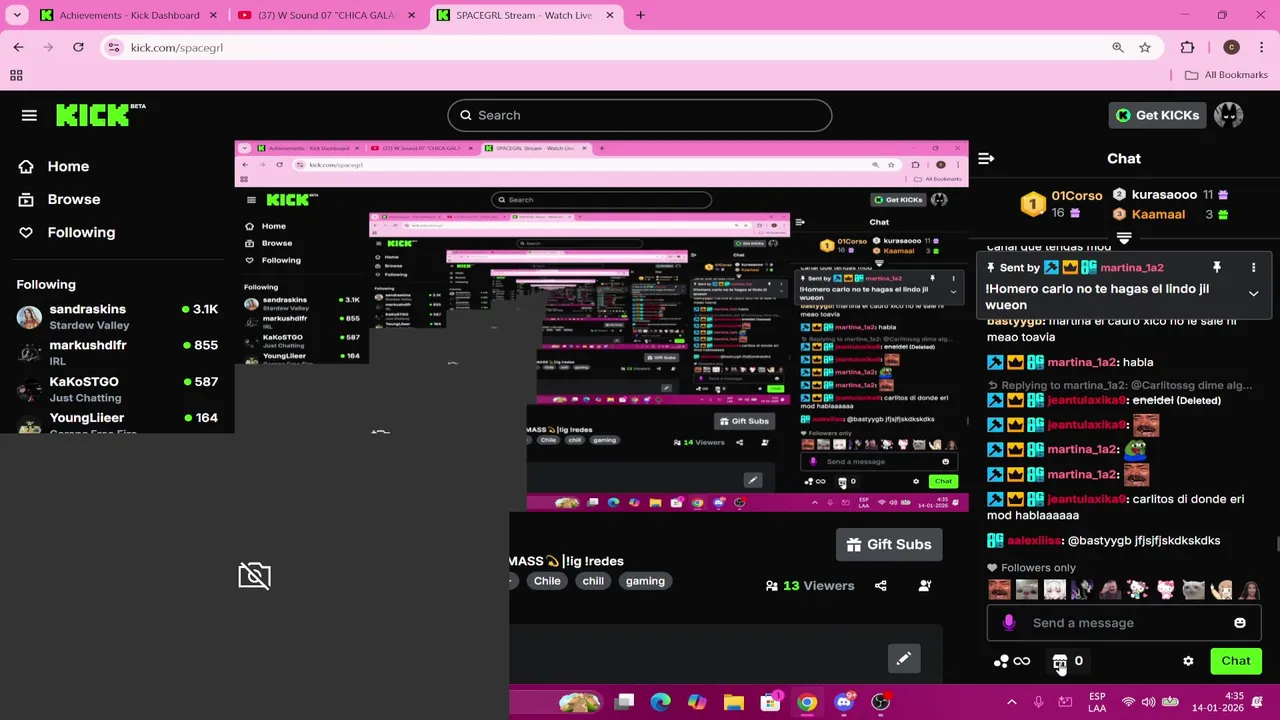Open chat settings gear

pos(1188,661)
